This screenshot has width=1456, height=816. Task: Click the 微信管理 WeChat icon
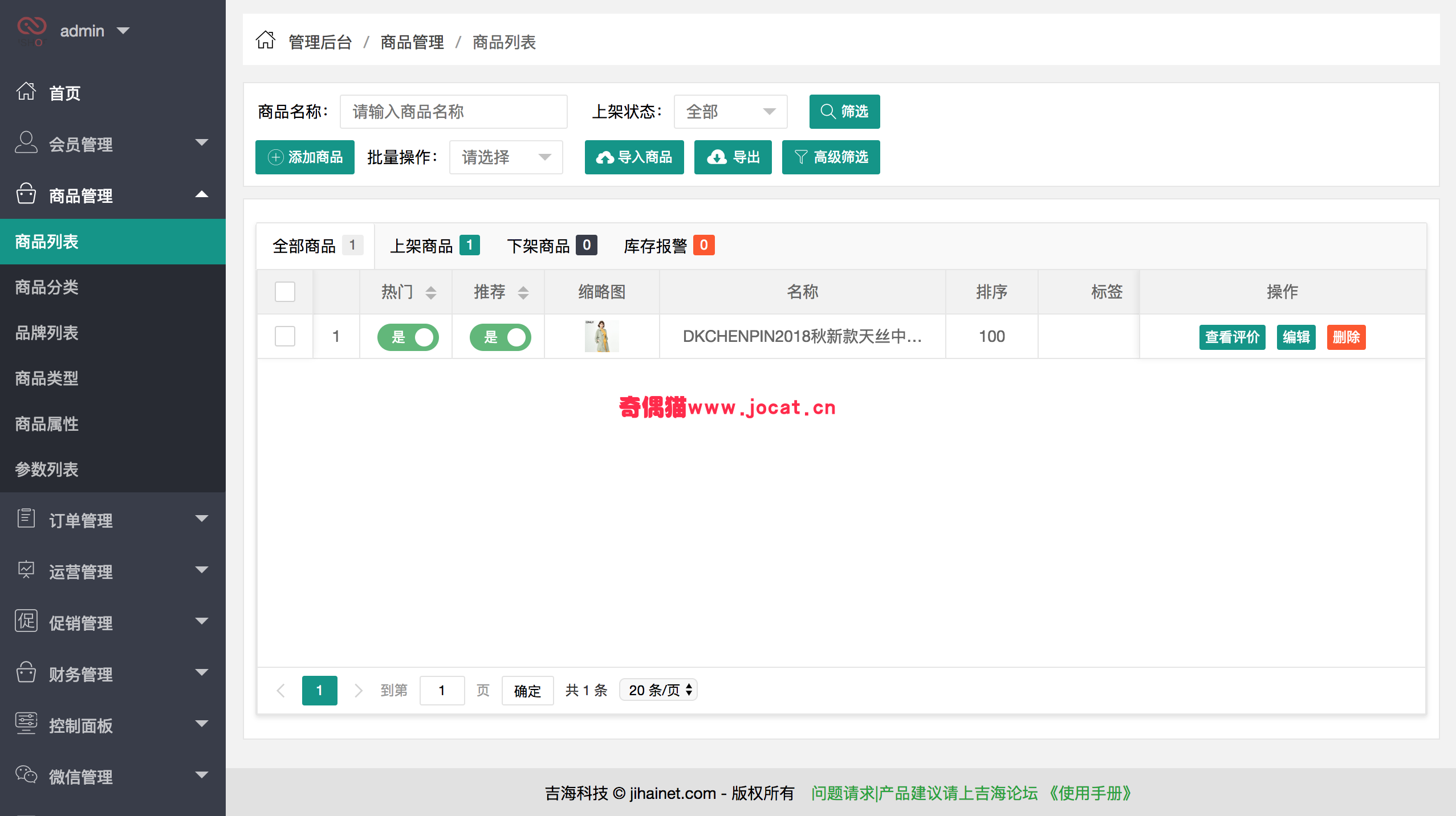click(x=26, y=775)
